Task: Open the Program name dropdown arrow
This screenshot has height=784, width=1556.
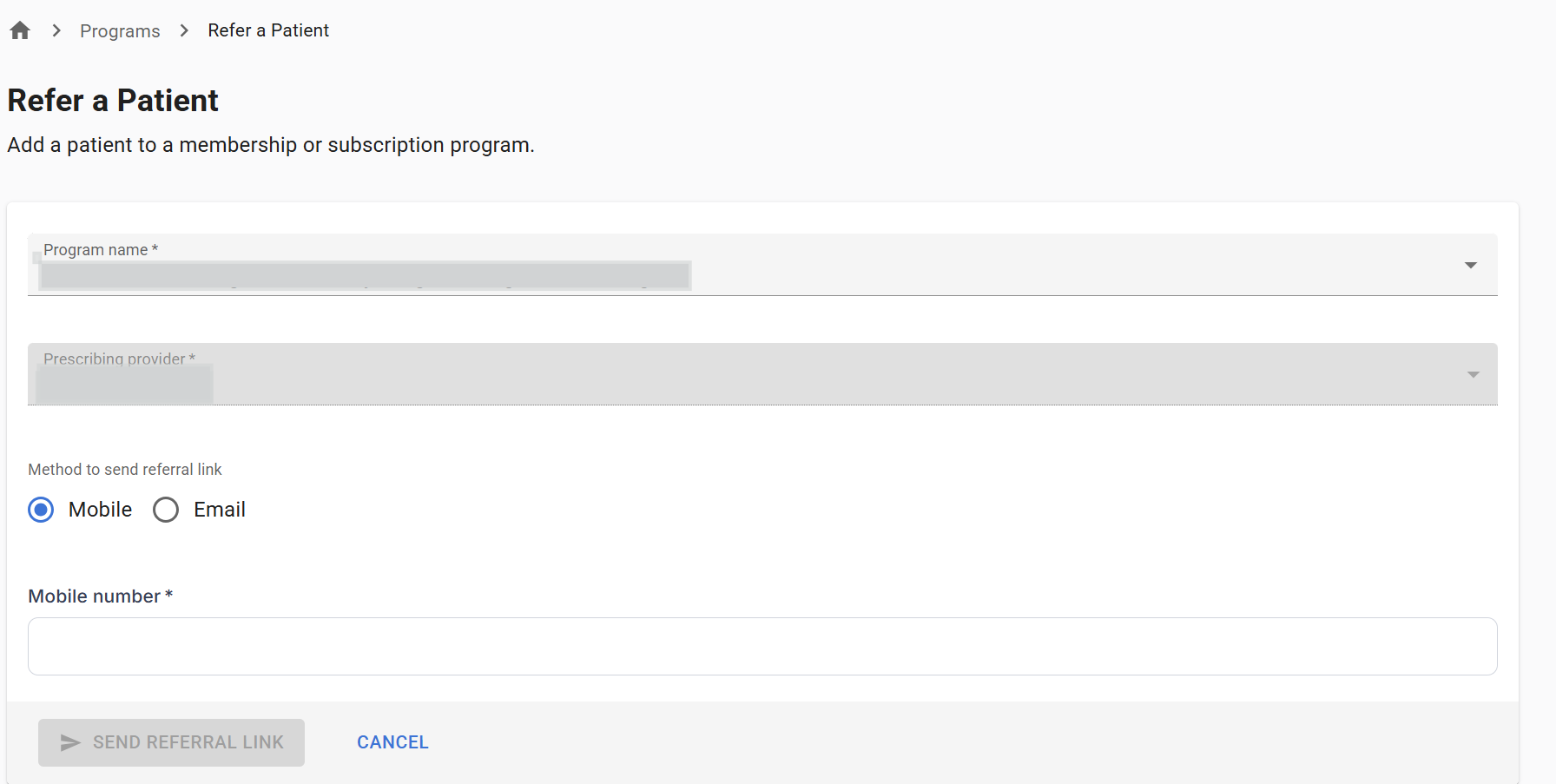Action: [x=1471, y=265]
